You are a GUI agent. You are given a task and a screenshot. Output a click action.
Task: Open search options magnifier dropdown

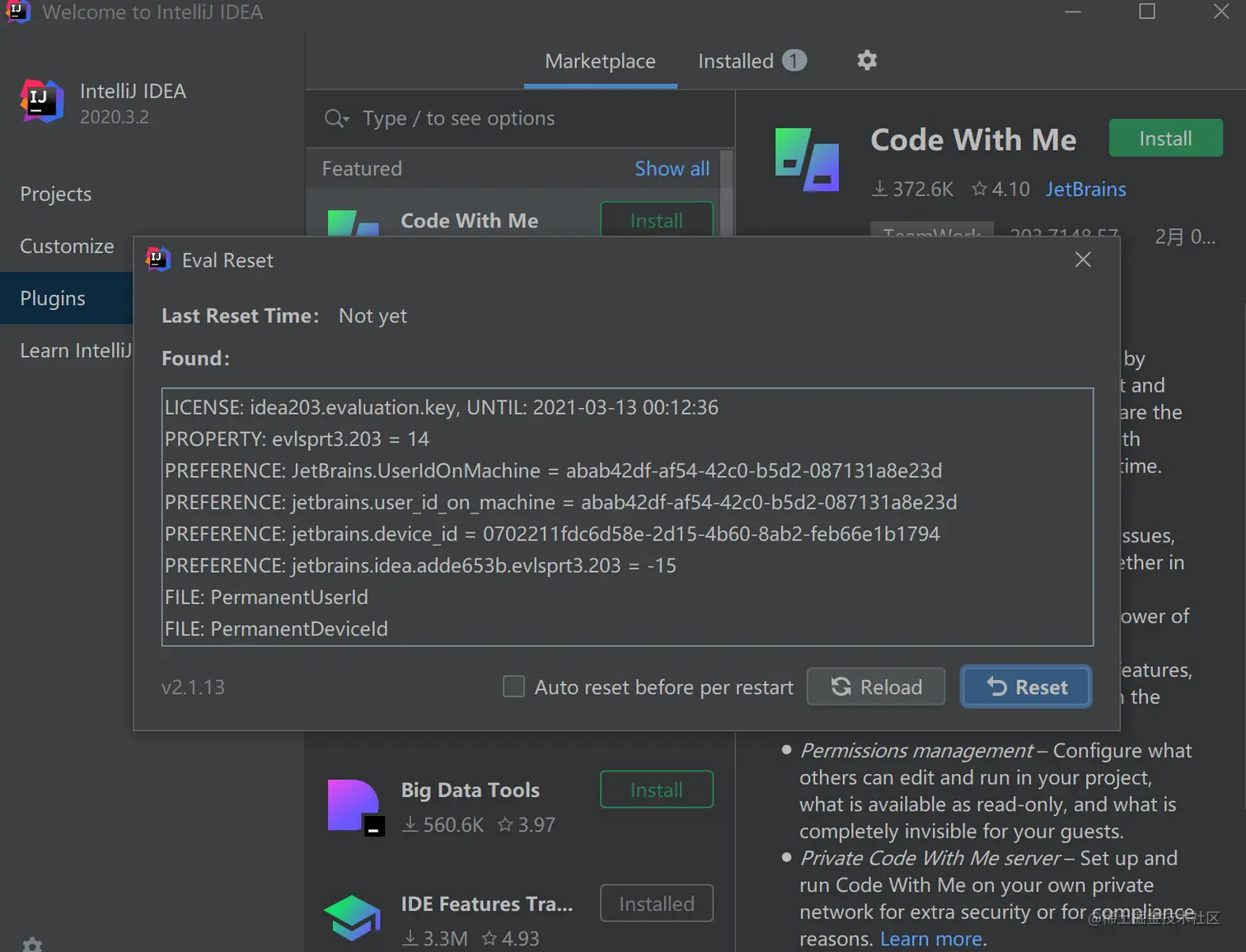pyautogui.click(x=336, y=119)
